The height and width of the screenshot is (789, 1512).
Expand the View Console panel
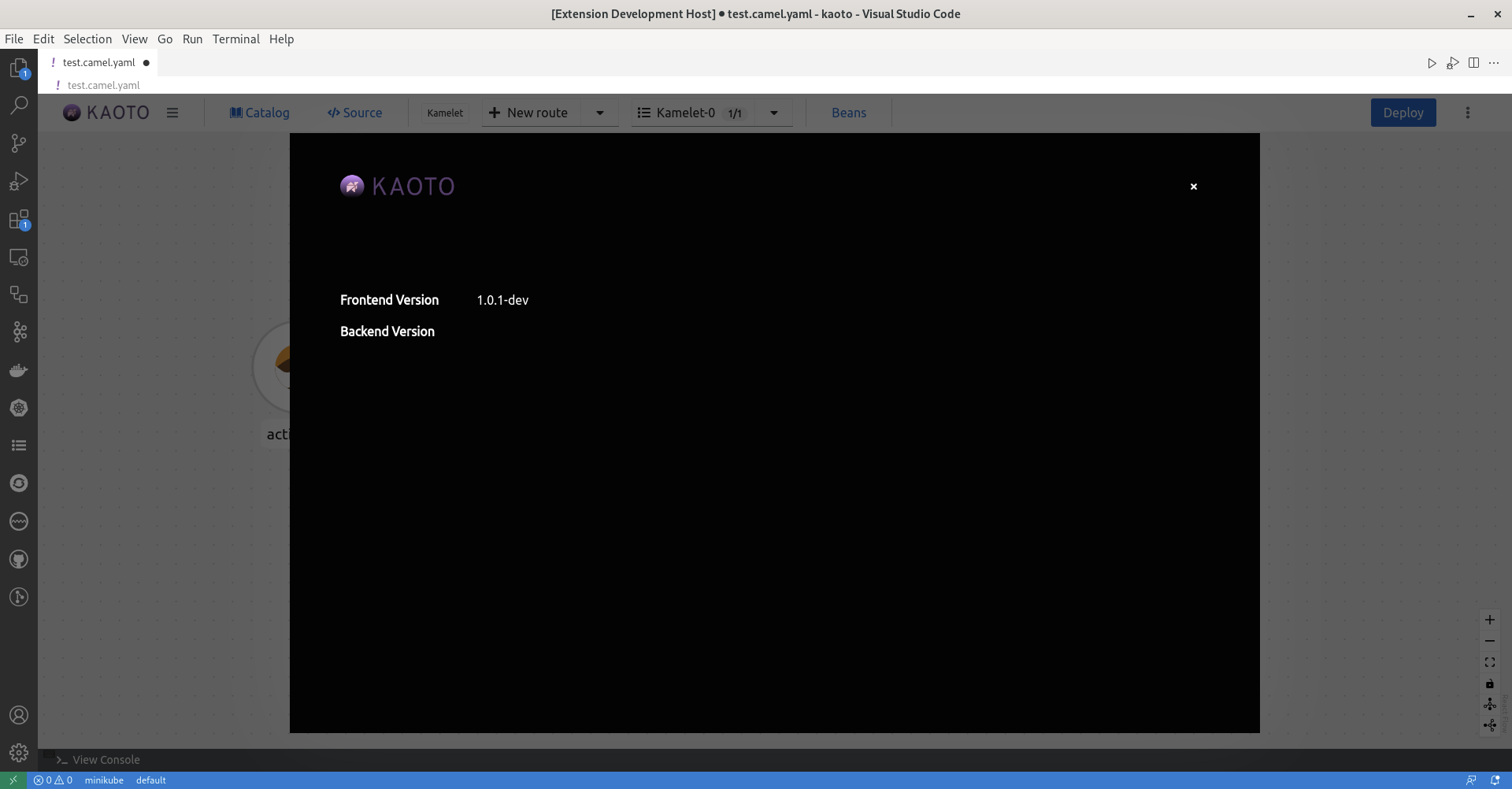(98, 759)
